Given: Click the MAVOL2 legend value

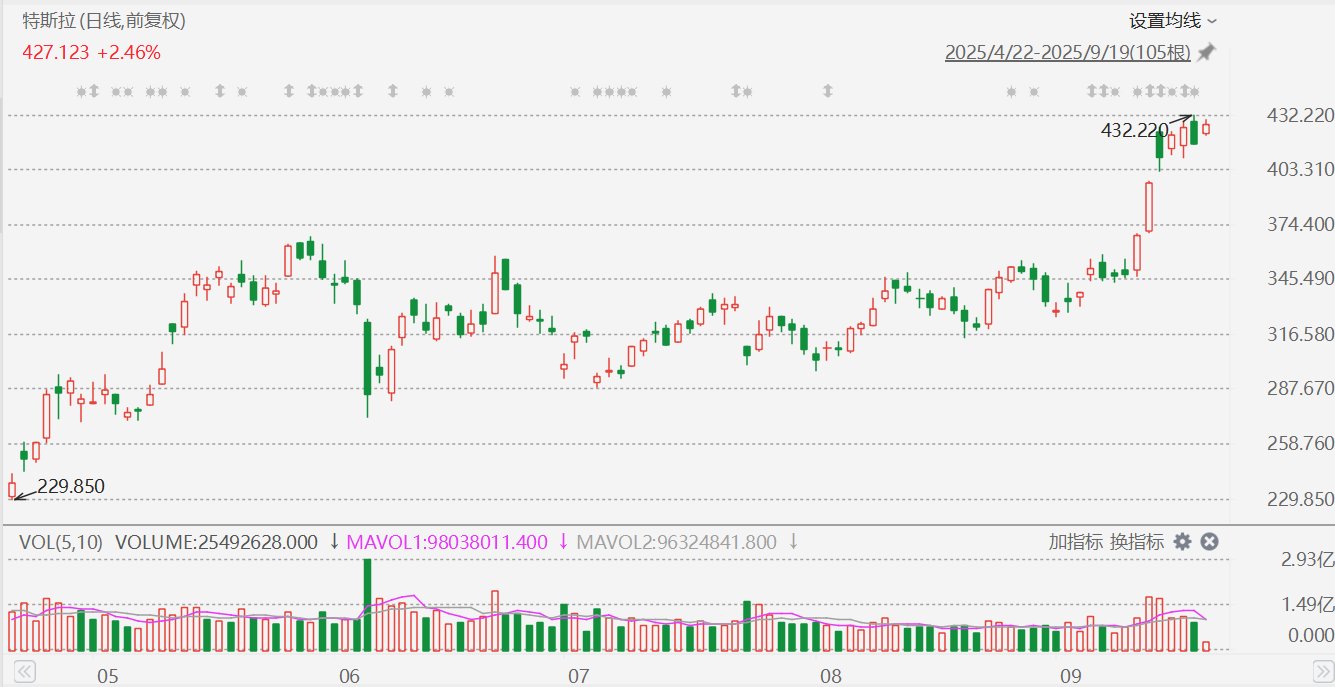Looking at the screenshot, I should (x=677, y=542).
